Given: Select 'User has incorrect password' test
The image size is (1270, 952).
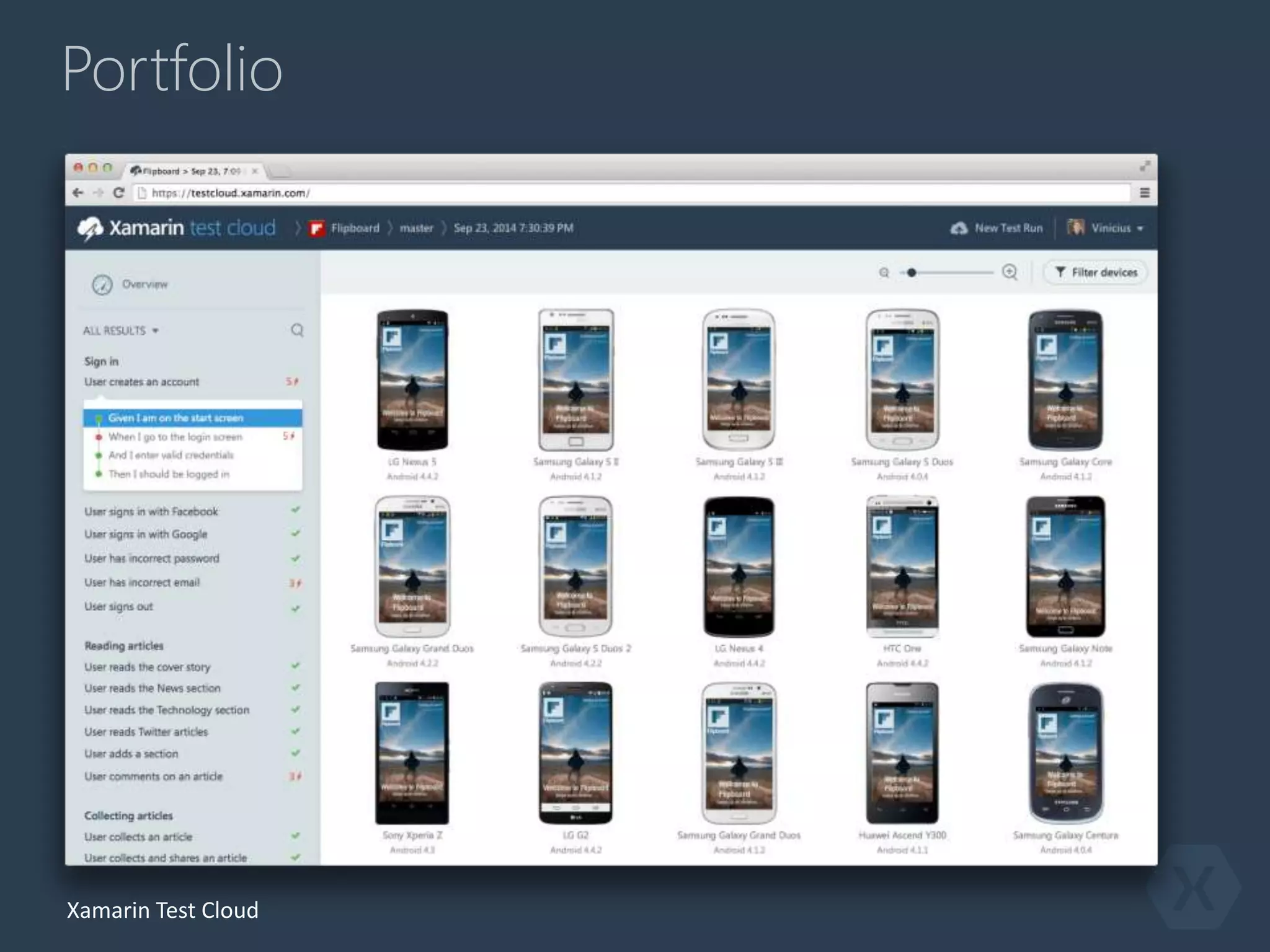Looking at the screenshot, I should (192, 558).
